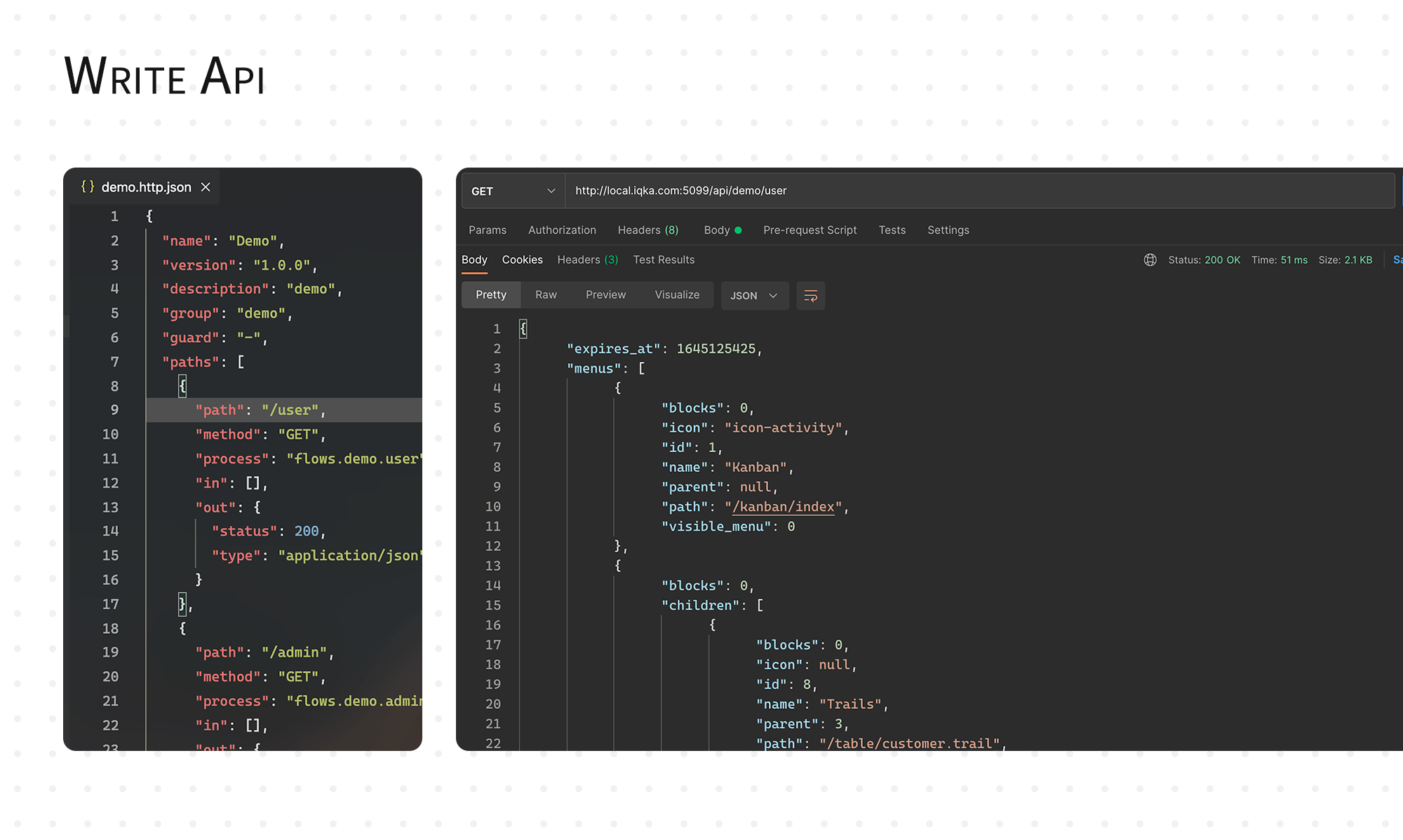Switch response view to Preview mode

[605, 294]
